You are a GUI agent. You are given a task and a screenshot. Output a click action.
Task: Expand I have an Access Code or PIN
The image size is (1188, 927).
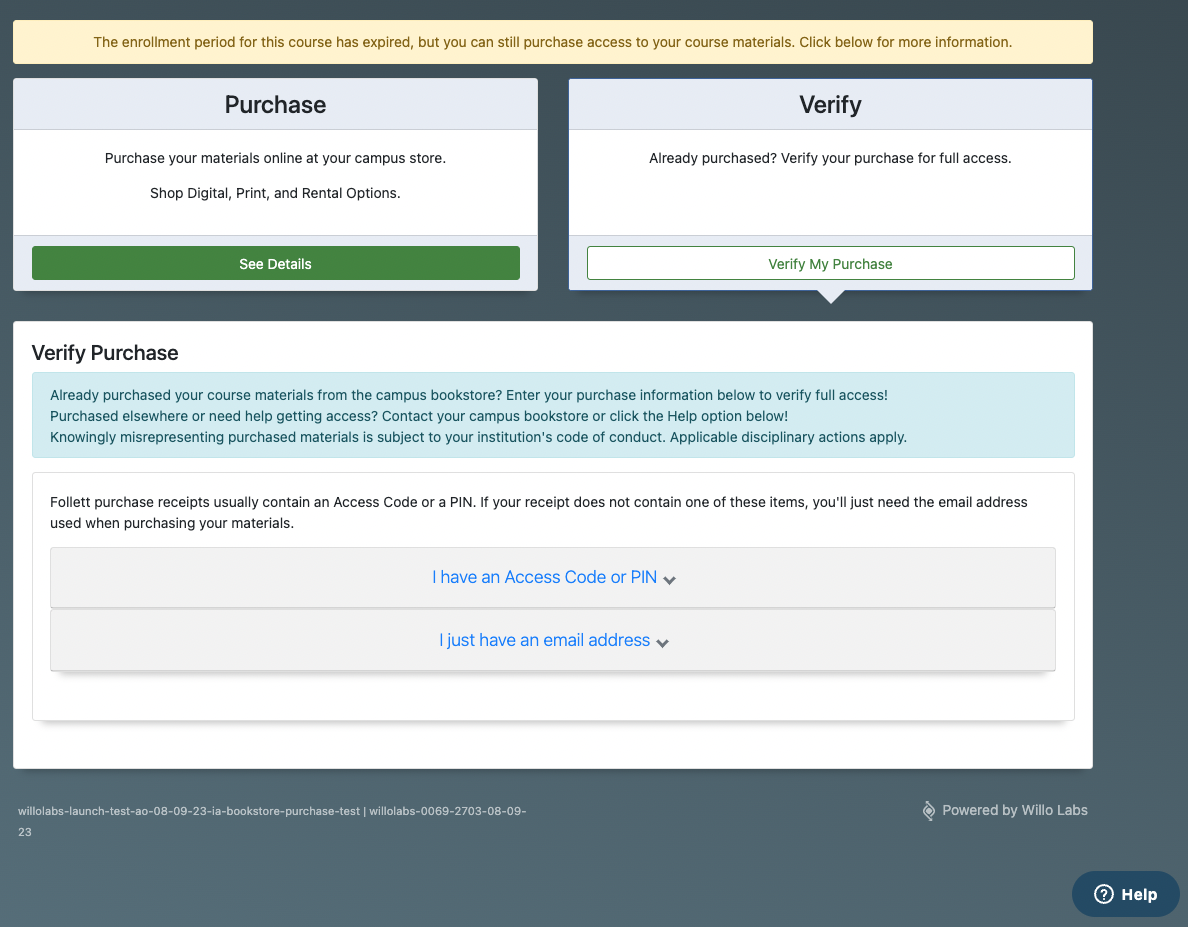(x=552, y=577)
